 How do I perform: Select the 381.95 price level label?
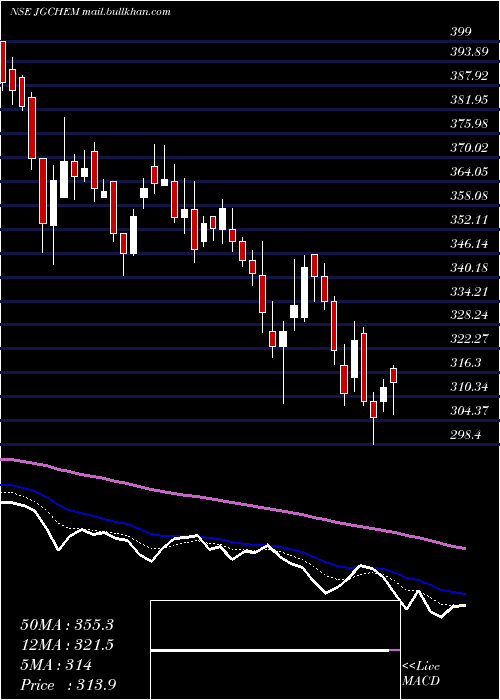468,100
